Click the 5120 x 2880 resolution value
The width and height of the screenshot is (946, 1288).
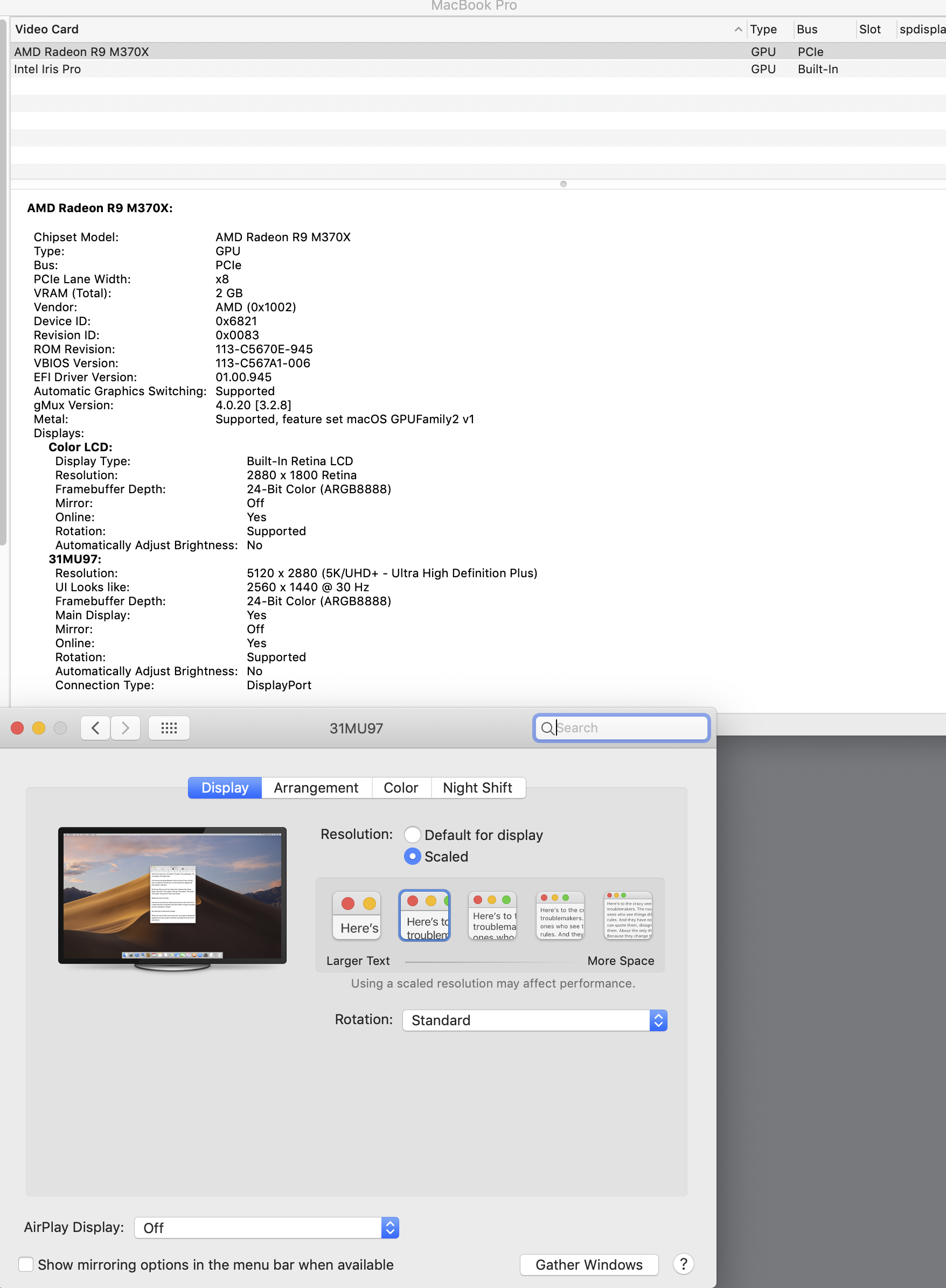point(392,573)
